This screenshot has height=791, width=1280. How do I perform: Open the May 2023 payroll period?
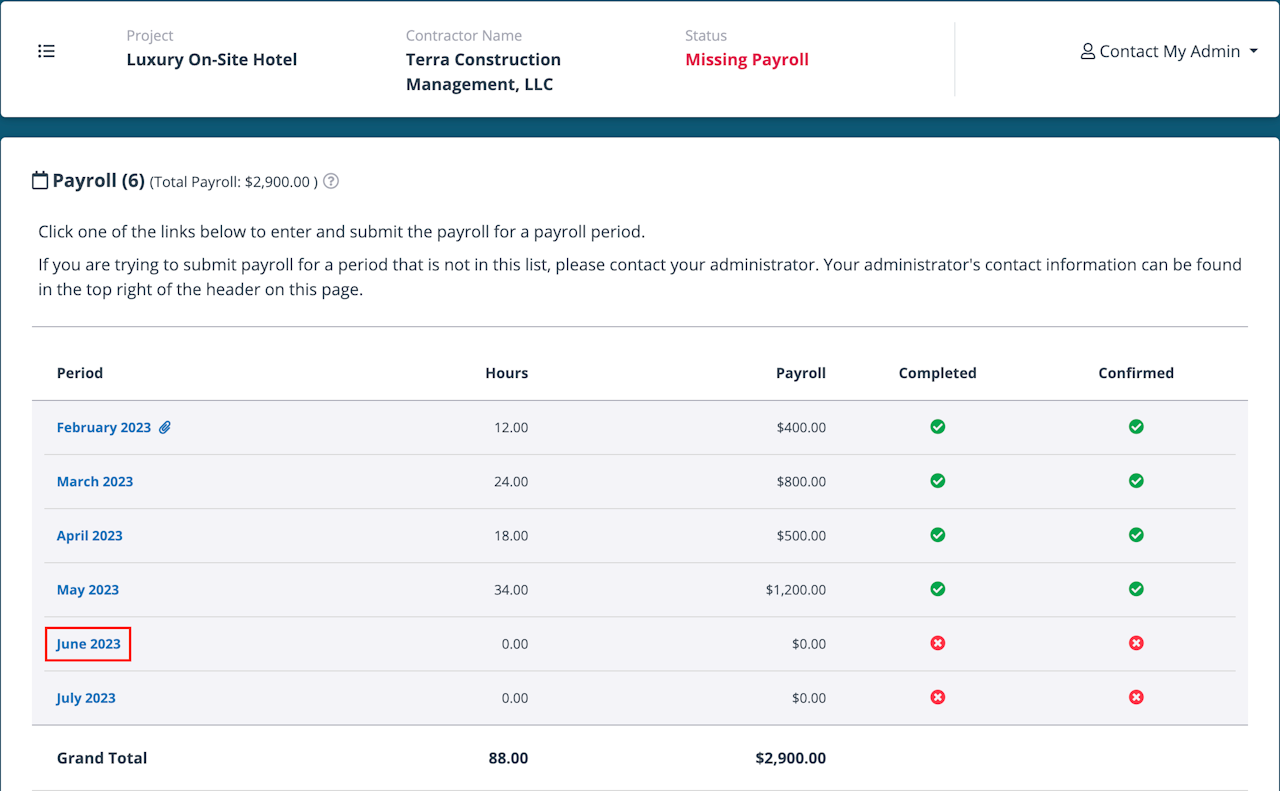tap(87, 590)
